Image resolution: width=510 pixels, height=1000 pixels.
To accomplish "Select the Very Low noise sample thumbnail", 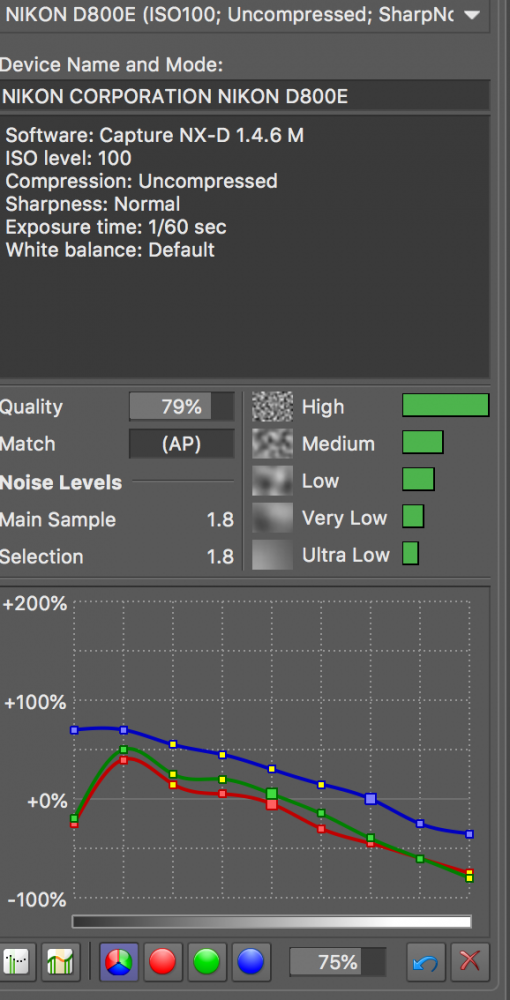I will (272, 518).
